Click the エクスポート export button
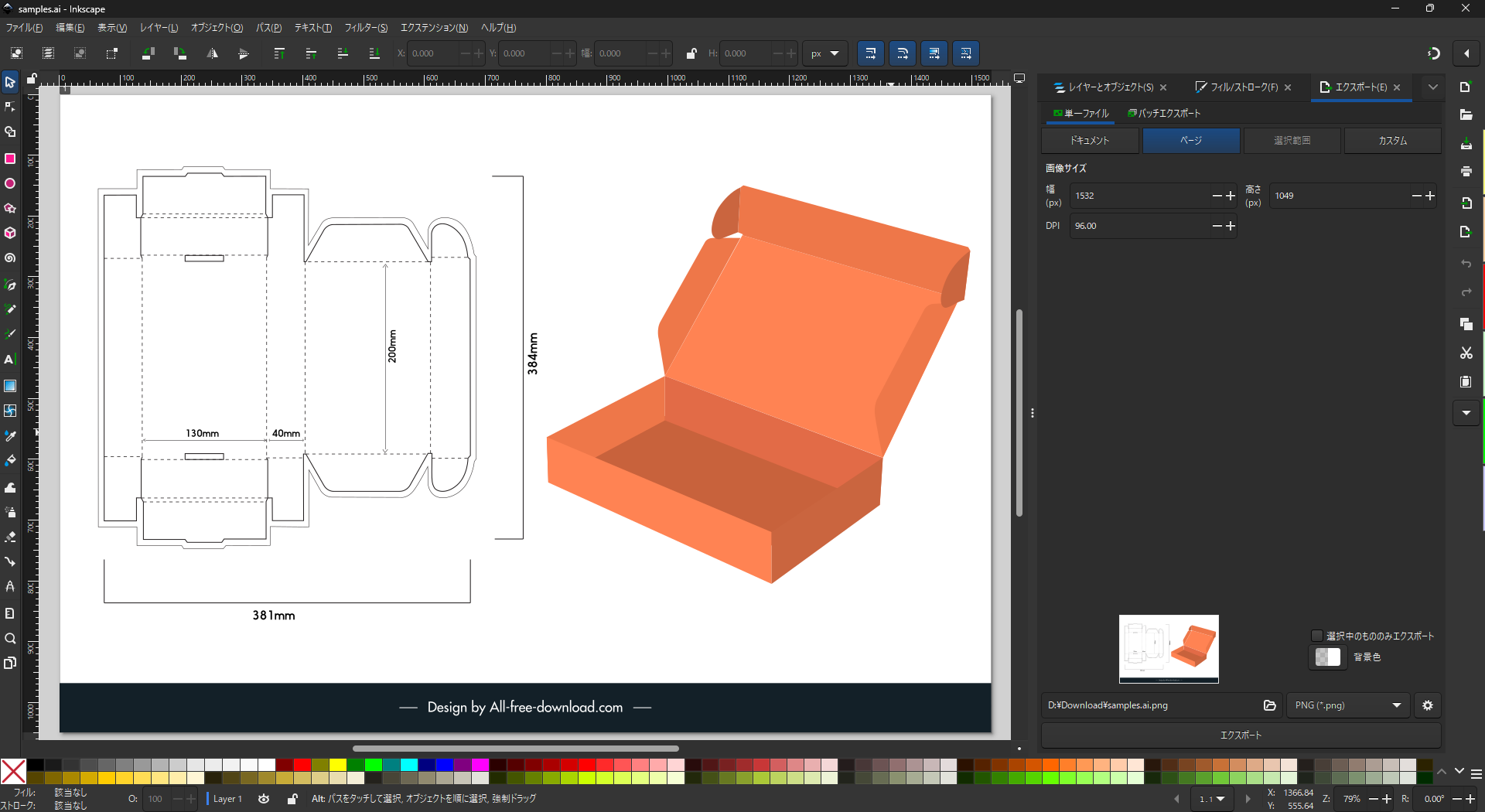This screenshot has height=812, width=1485. 1241,735
